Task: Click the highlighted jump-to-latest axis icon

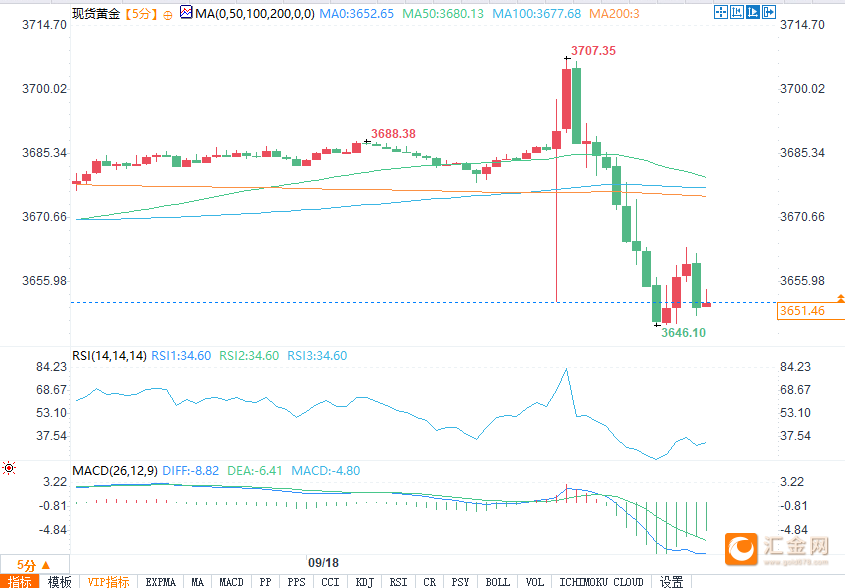Action: coord(753,12)
